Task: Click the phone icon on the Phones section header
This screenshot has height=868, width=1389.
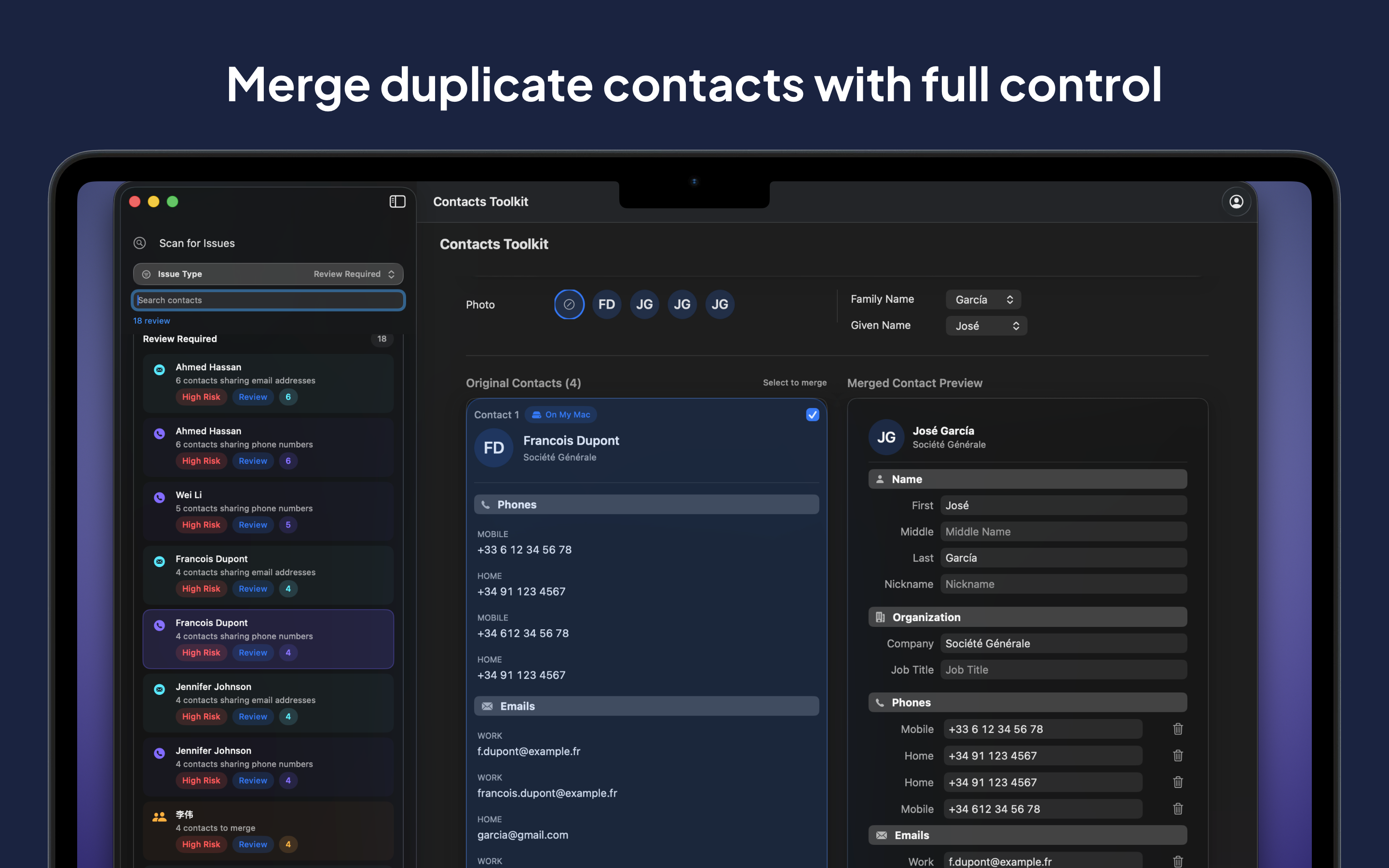Action: pos(487,504)
